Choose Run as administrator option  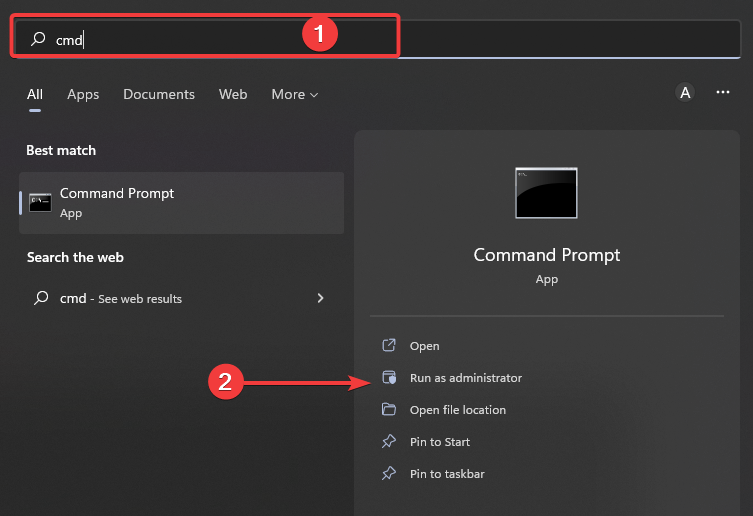[465, 378]
